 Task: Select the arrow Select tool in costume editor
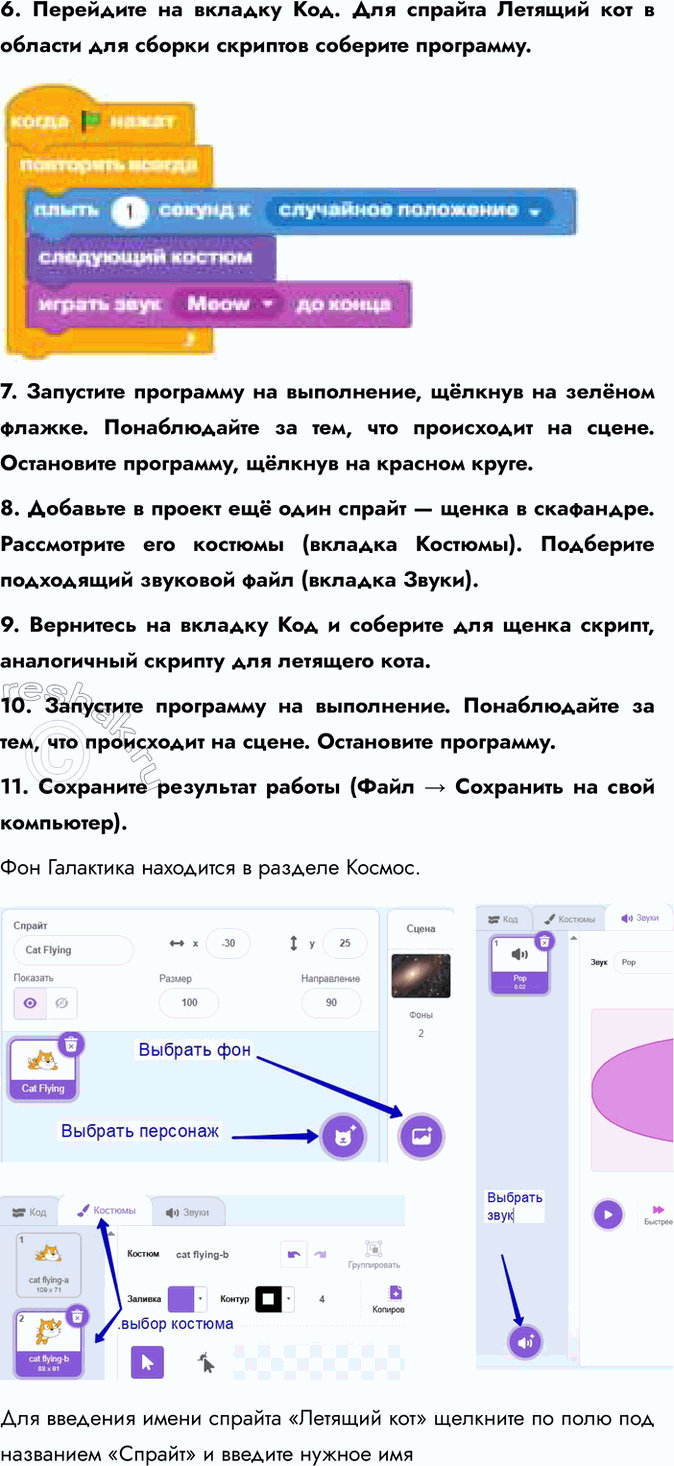tap(147, 1362)
